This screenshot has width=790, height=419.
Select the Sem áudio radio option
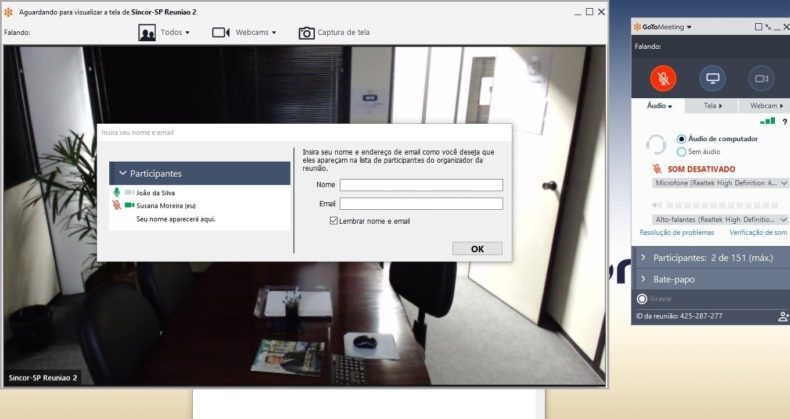682,151
